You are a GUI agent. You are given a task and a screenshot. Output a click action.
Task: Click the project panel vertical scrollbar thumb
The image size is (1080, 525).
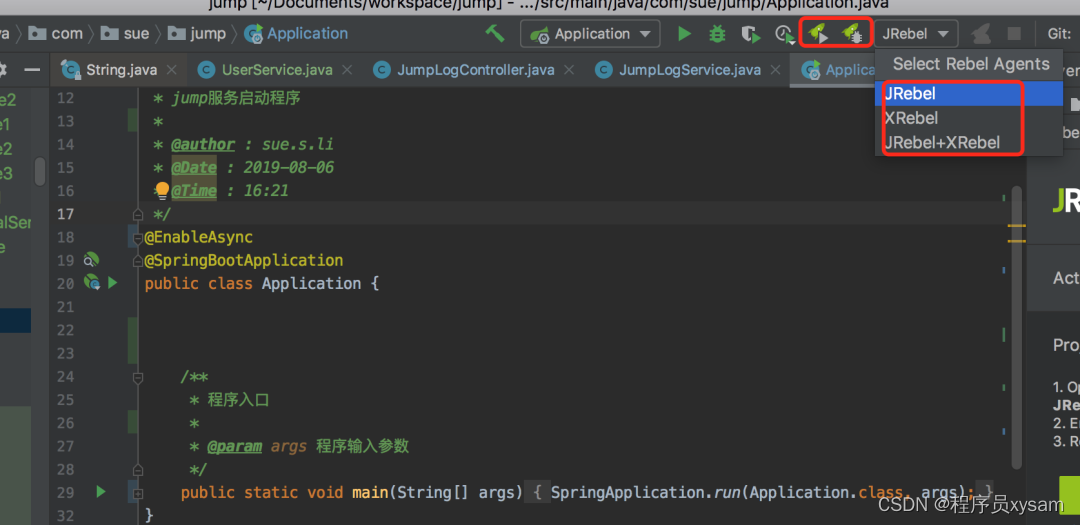click(x=40, y=171)
